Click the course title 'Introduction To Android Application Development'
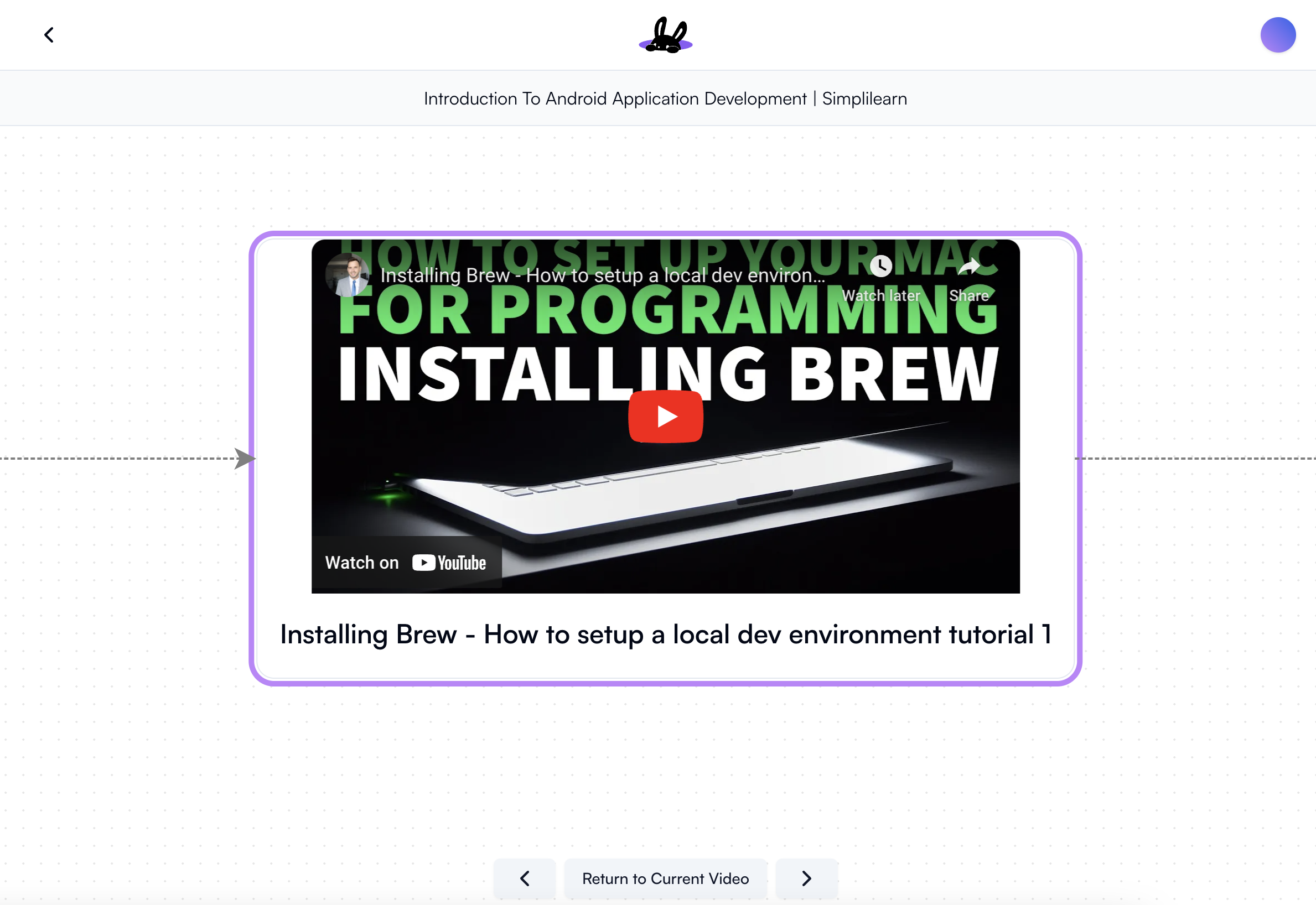 [665, 98]
